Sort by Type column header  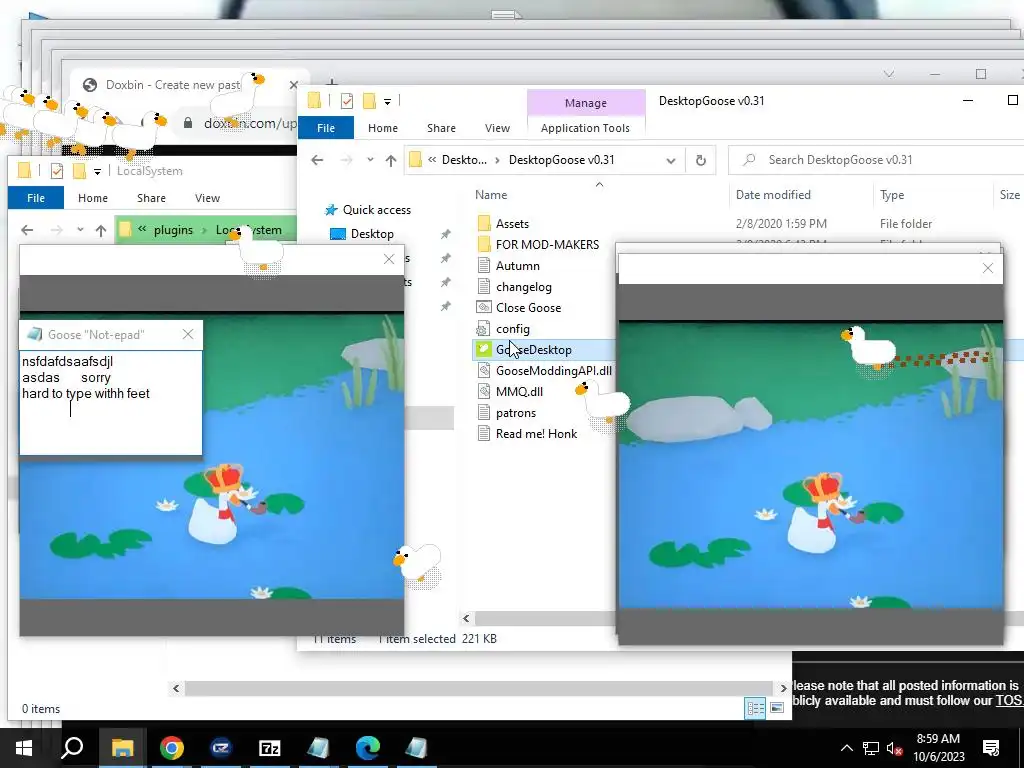click(892, 195)
